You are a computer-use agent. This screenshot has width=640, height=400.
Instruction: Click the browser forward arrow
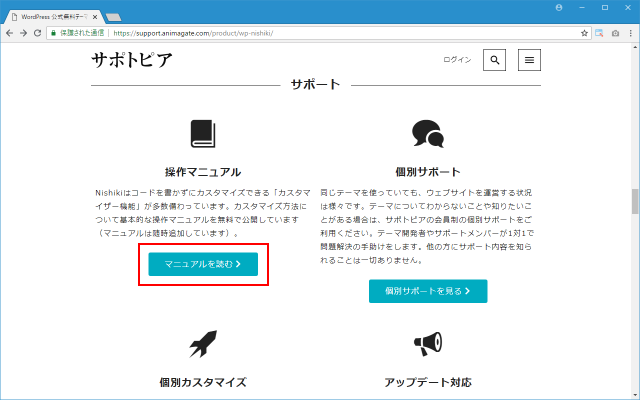coord(23,33)
